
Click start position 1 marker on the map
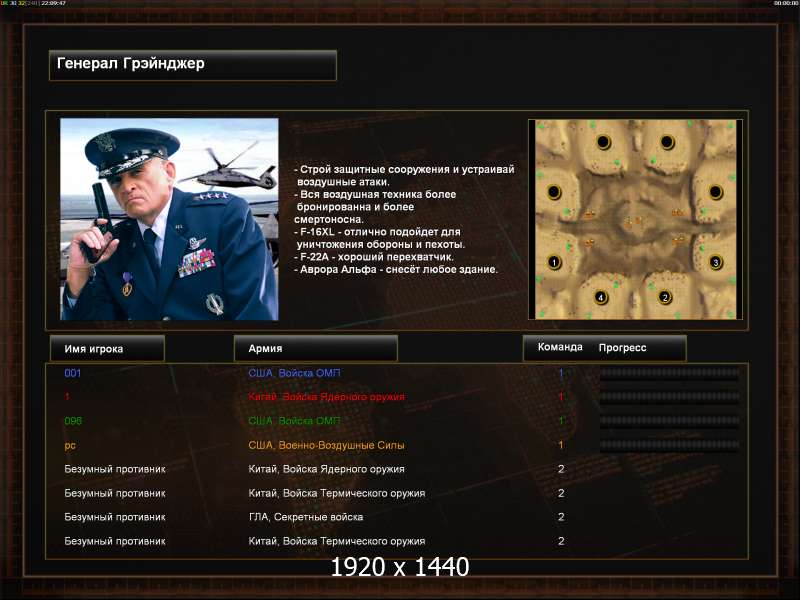click(554, 262)
